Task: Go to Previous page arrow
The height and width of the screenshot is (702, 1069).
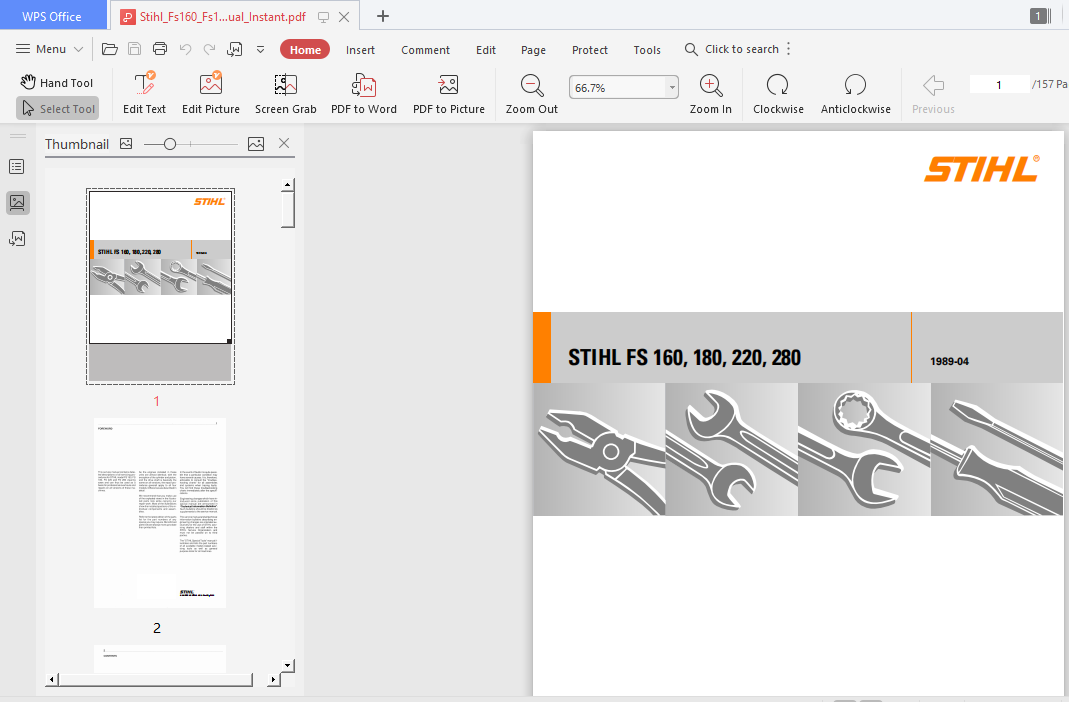Action: 933,93
